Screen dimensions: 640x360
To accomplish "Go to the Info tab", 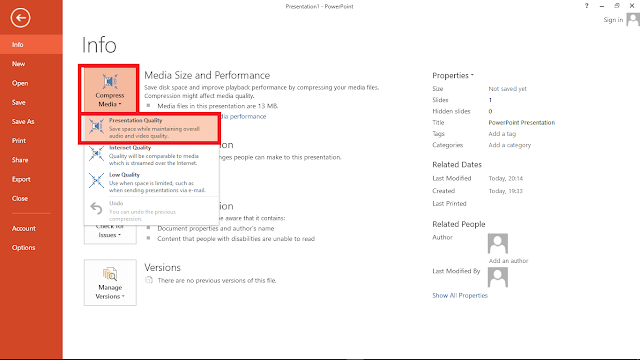I will [31, 44].
